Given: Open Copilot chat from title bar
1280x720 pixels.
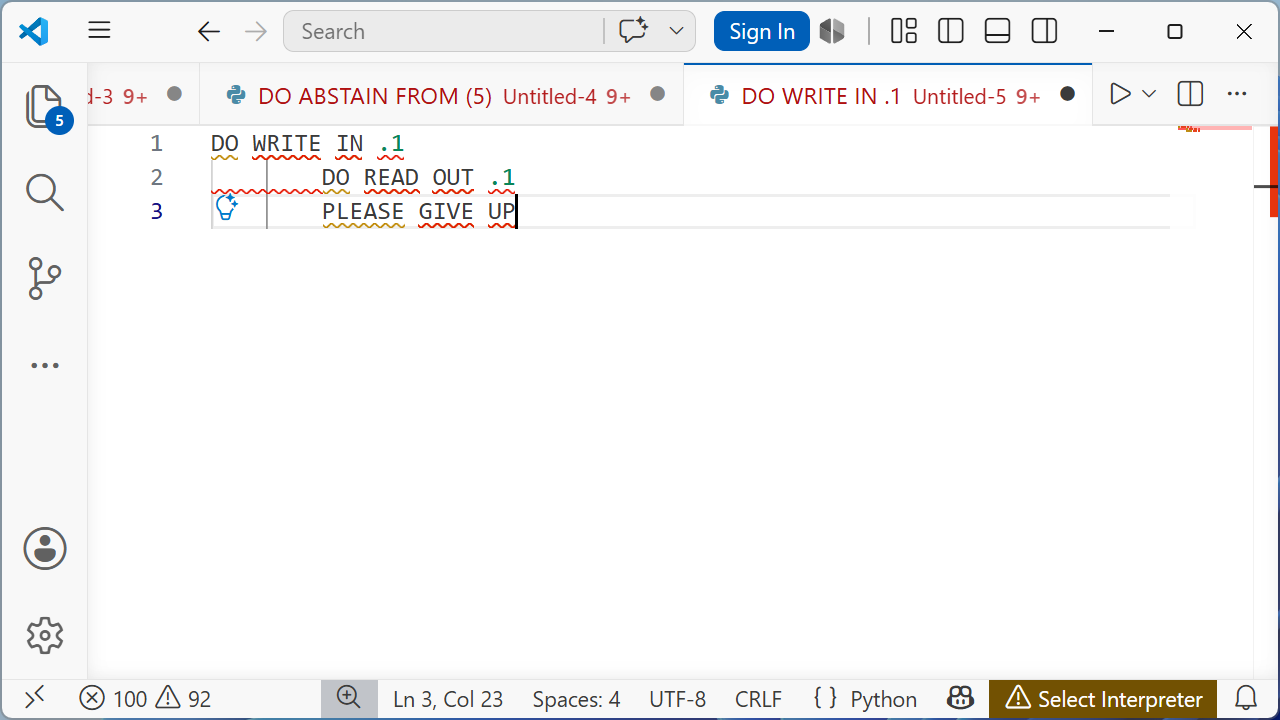Looking at the screenshot, I should pos(633,31).
